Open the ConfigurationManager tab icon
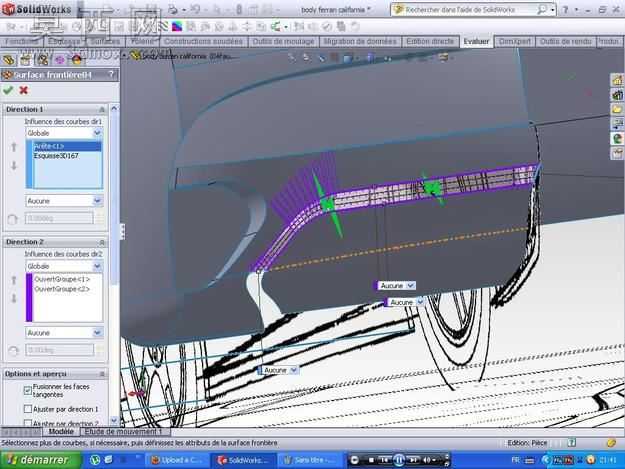The width and height of the screenshot is (625, 469). coord(43,60)
